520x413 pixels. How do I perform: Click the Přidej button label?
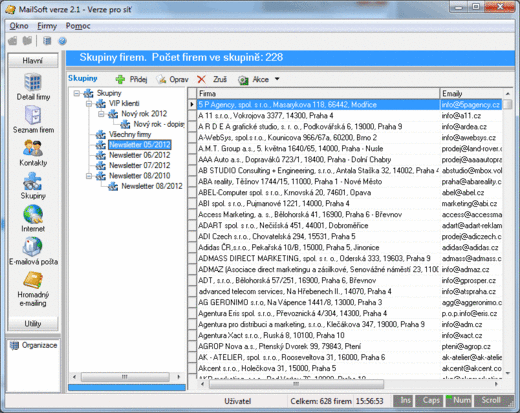tap(138, 80)
